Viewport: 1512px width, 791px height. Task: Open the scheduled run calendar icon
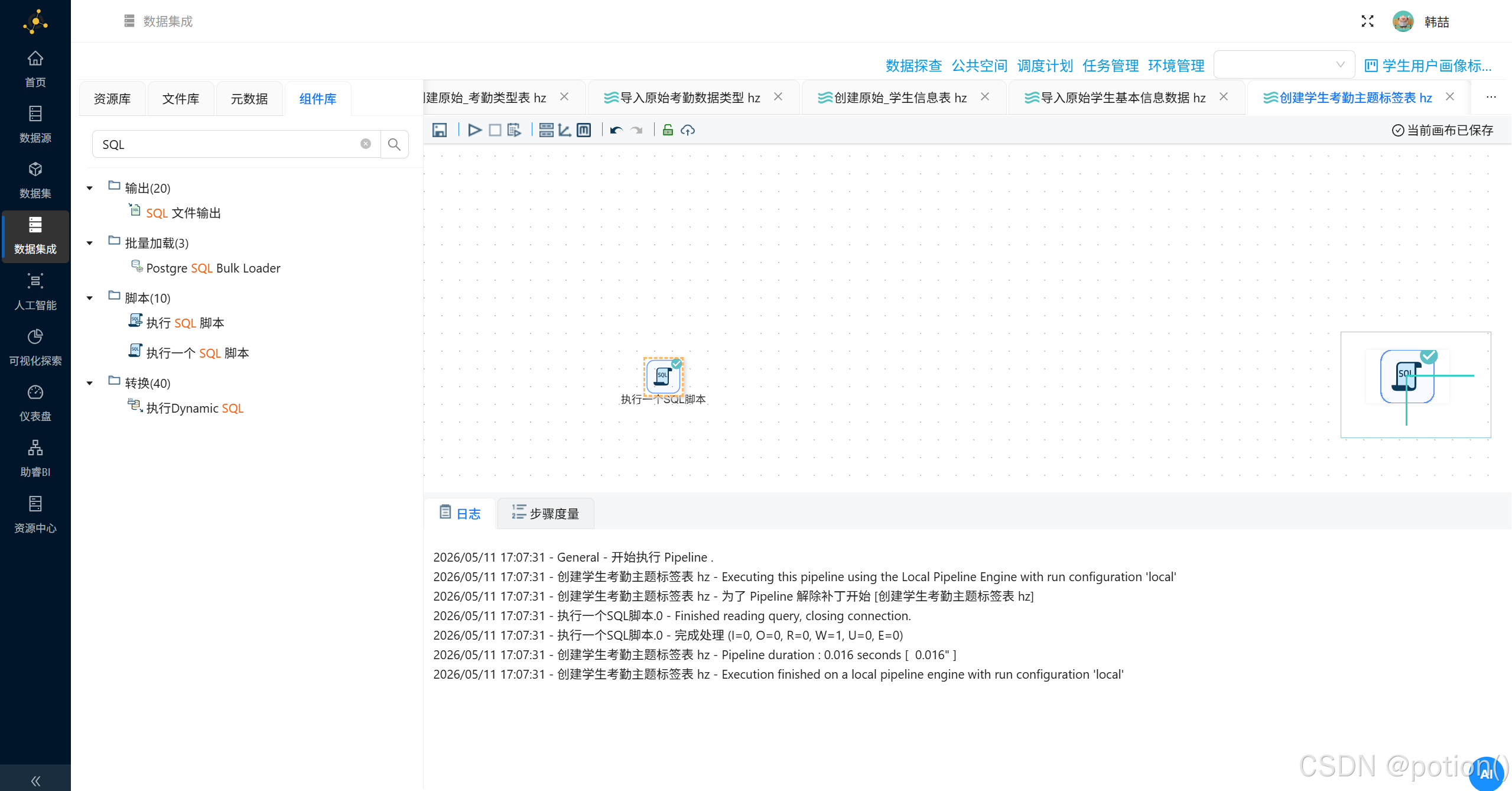514,130
